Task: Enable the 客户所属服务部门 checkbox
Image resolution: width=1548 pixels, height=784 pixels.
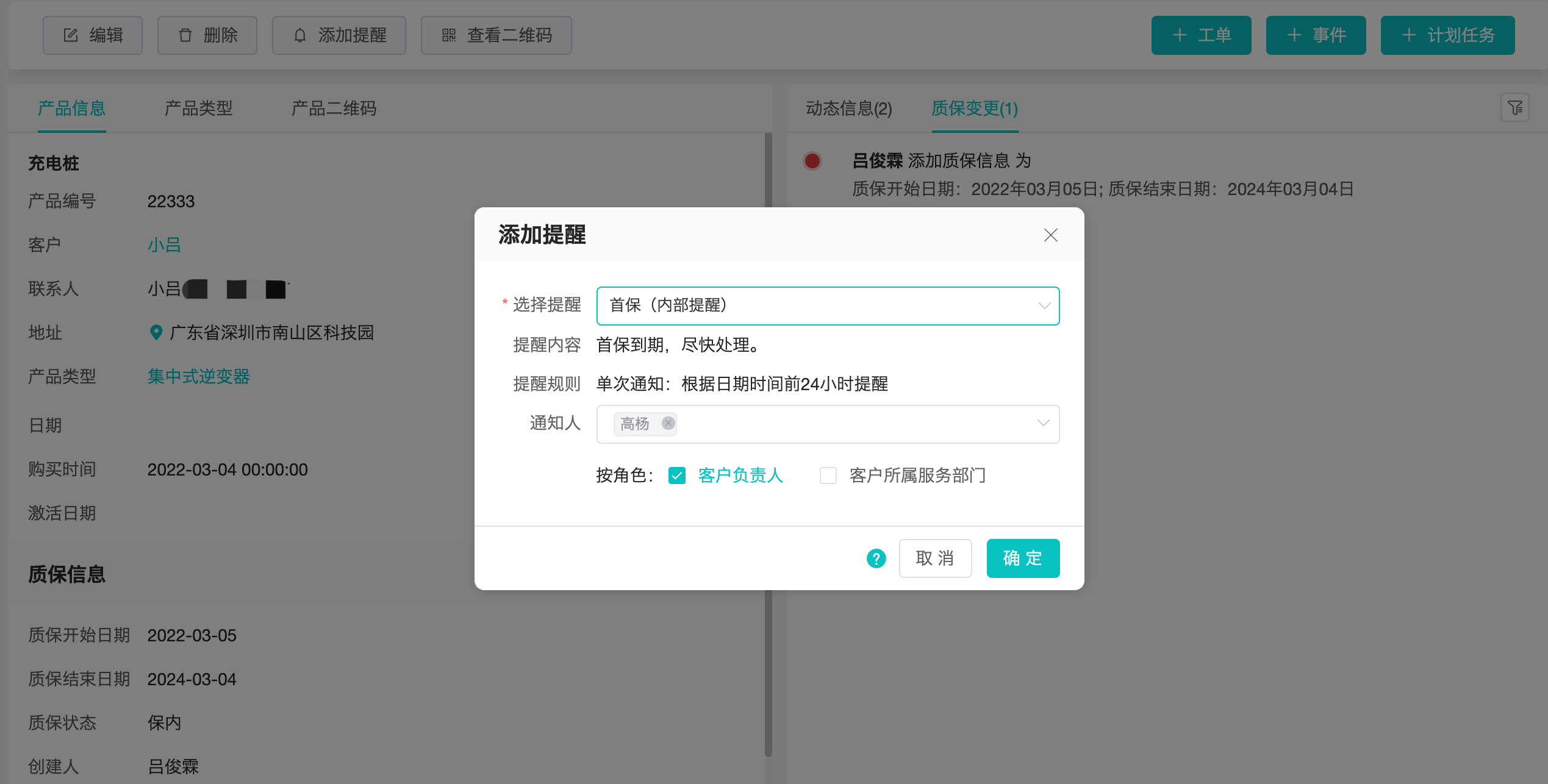Action: 828,475
